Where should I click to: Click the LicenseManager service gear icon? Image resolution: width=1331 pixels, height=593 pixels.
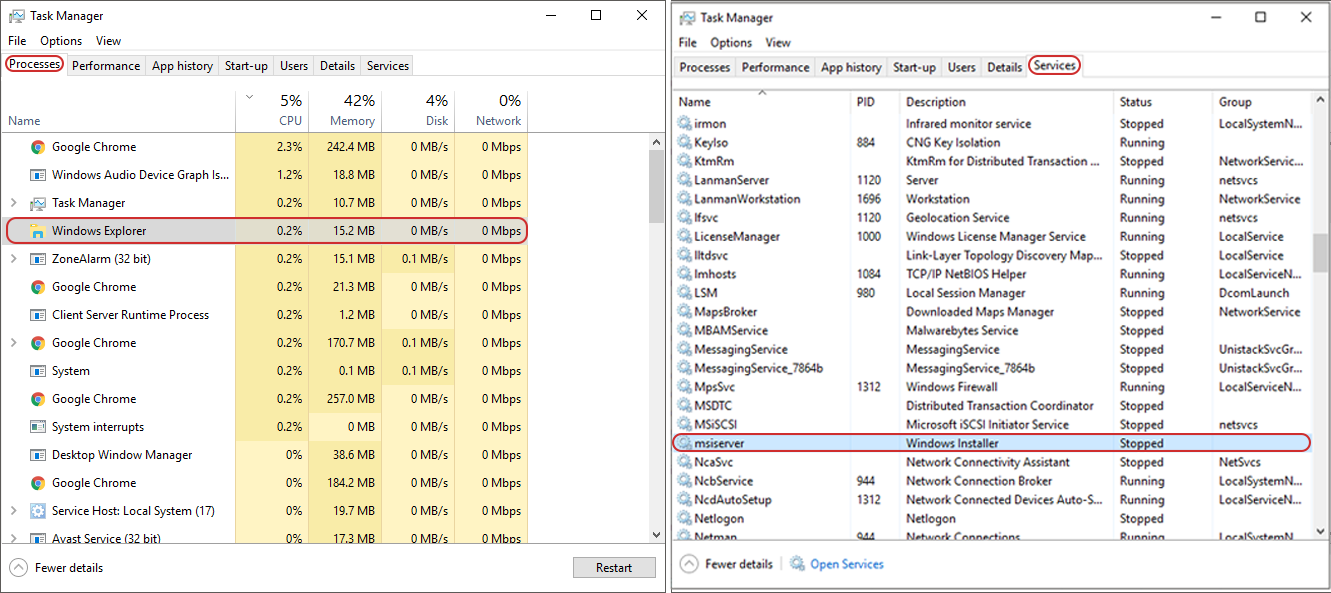(x=685, y=237)
